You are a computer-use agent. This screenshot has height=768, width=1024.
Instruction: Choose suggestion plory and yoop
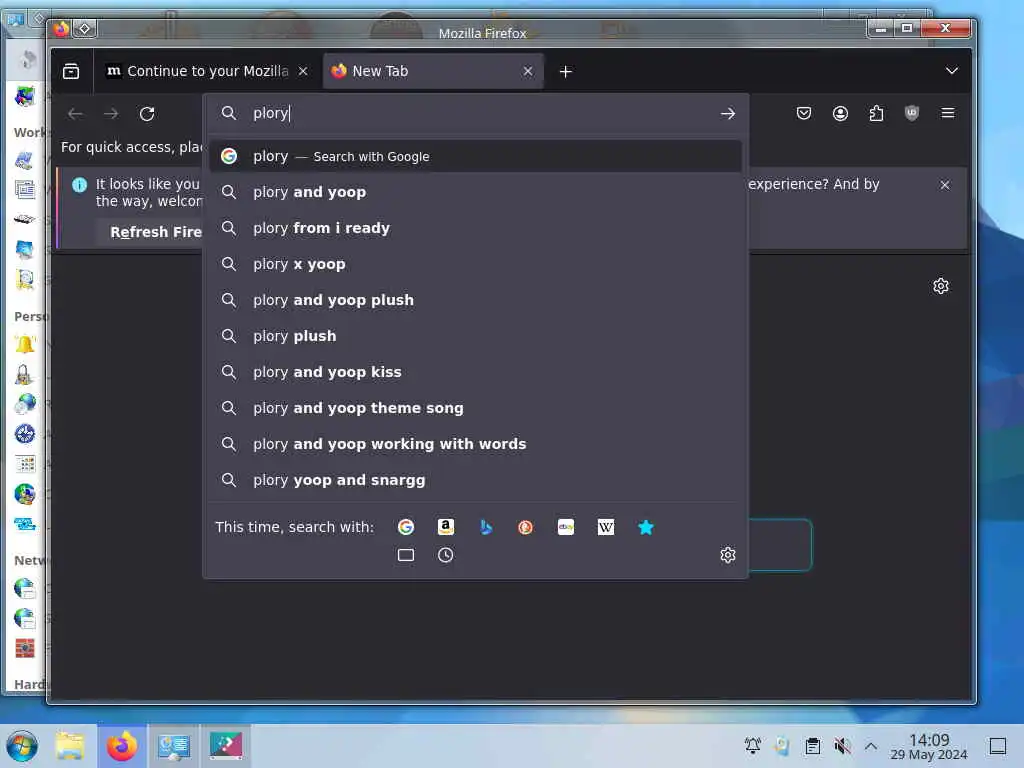tap(475, 192)
